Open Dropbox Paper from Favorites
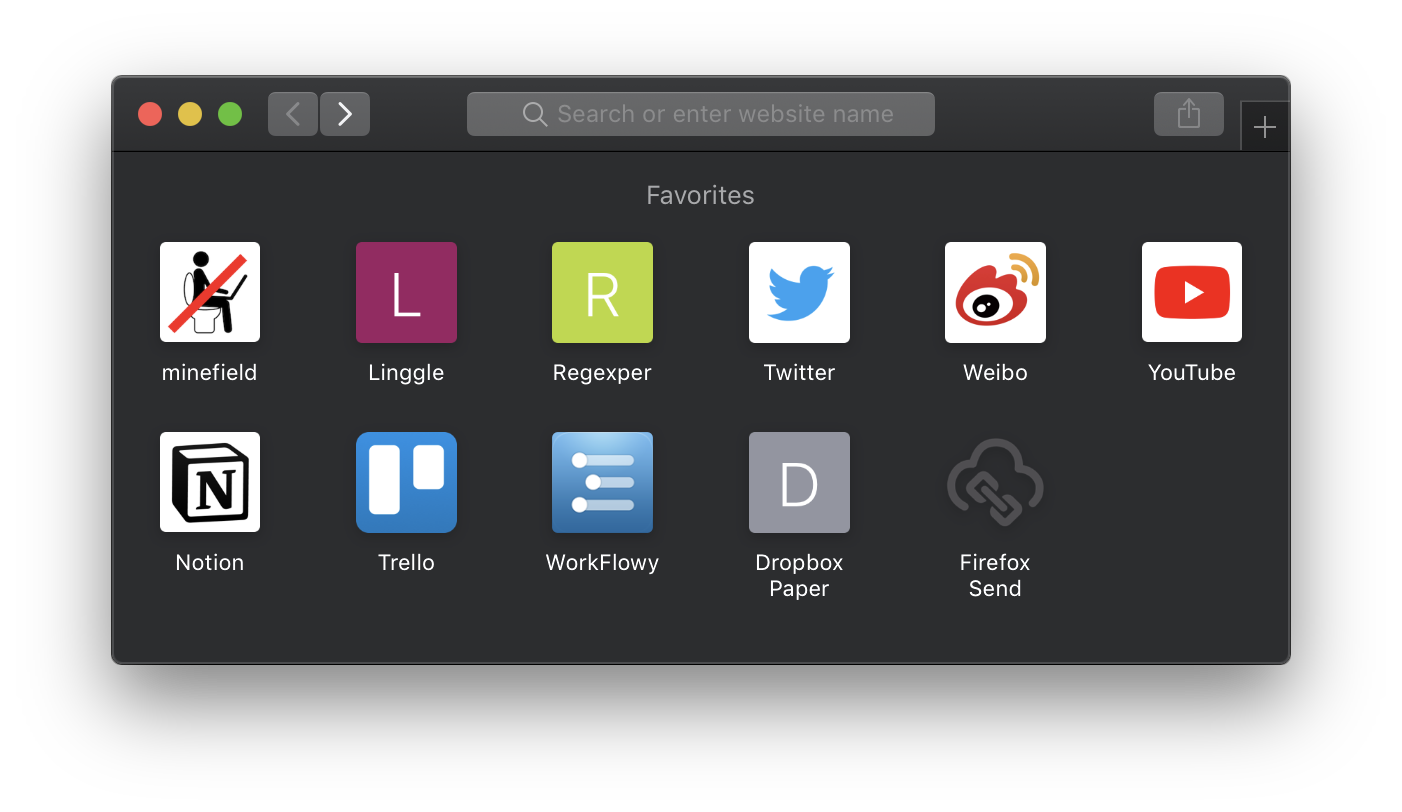 pyautogui.click(x=799, y=482)
